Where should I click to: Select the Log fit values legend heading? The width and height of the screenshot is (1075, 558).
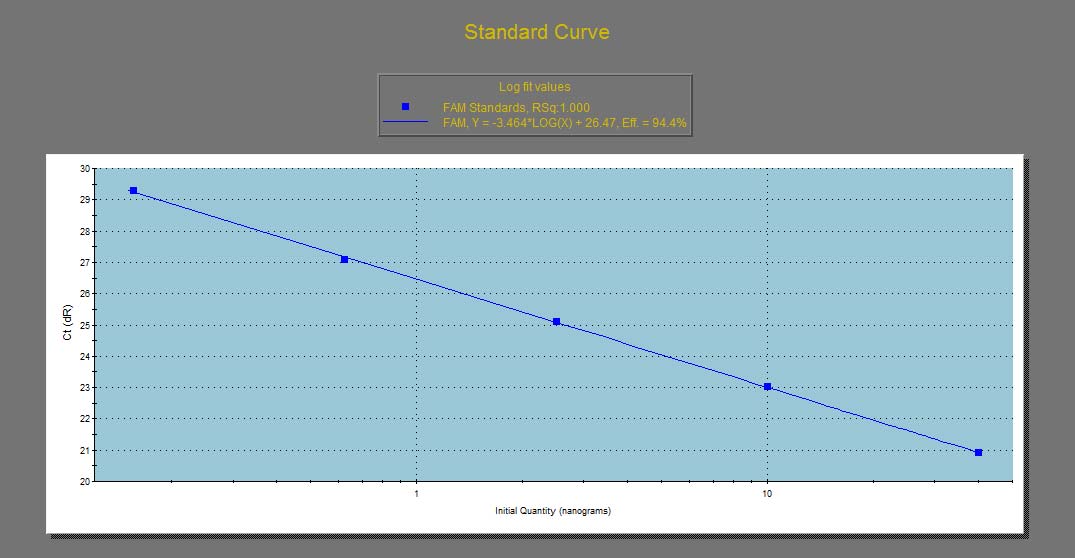click(534, 87)
